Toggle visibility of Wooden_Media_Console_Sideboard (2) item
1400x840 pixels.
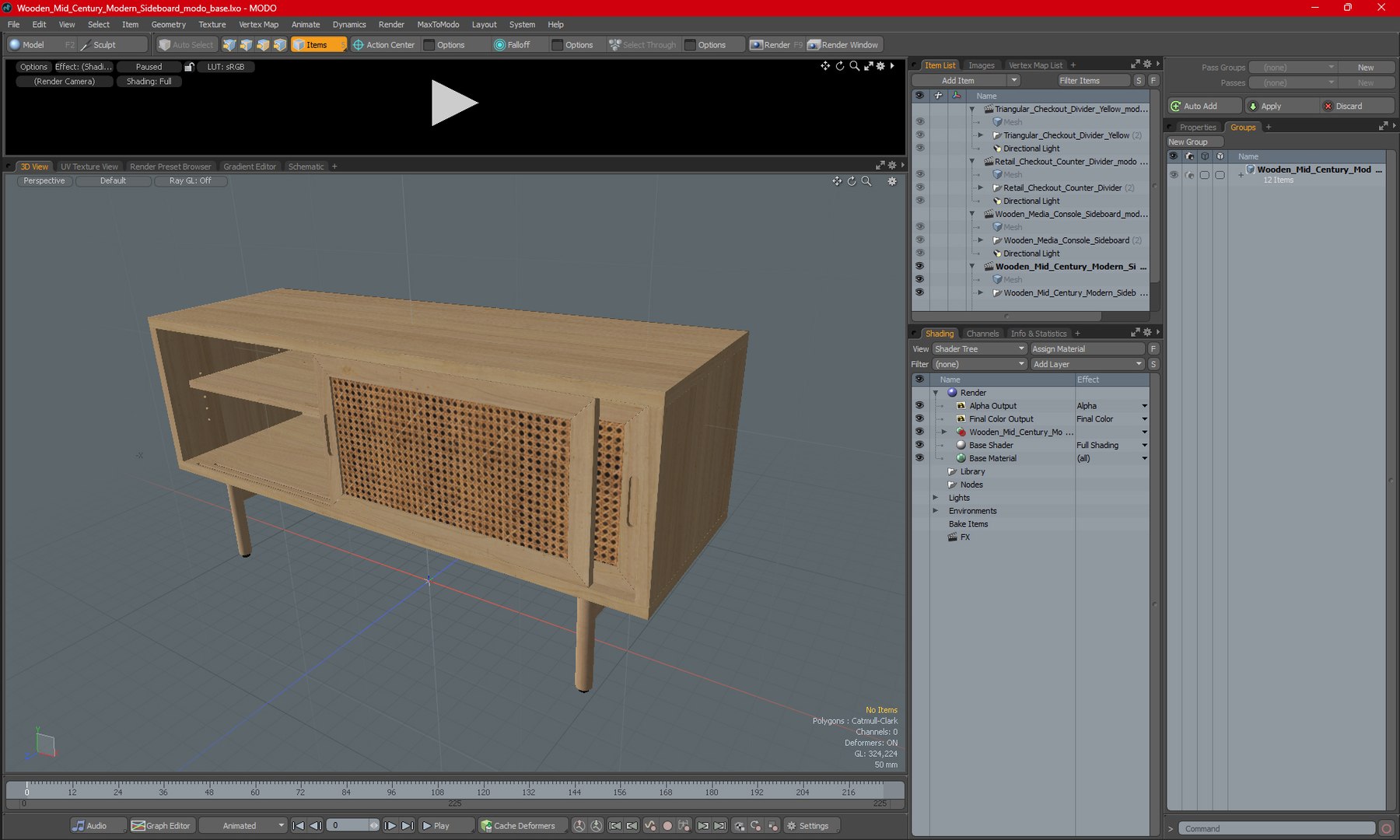click(919, 240)
